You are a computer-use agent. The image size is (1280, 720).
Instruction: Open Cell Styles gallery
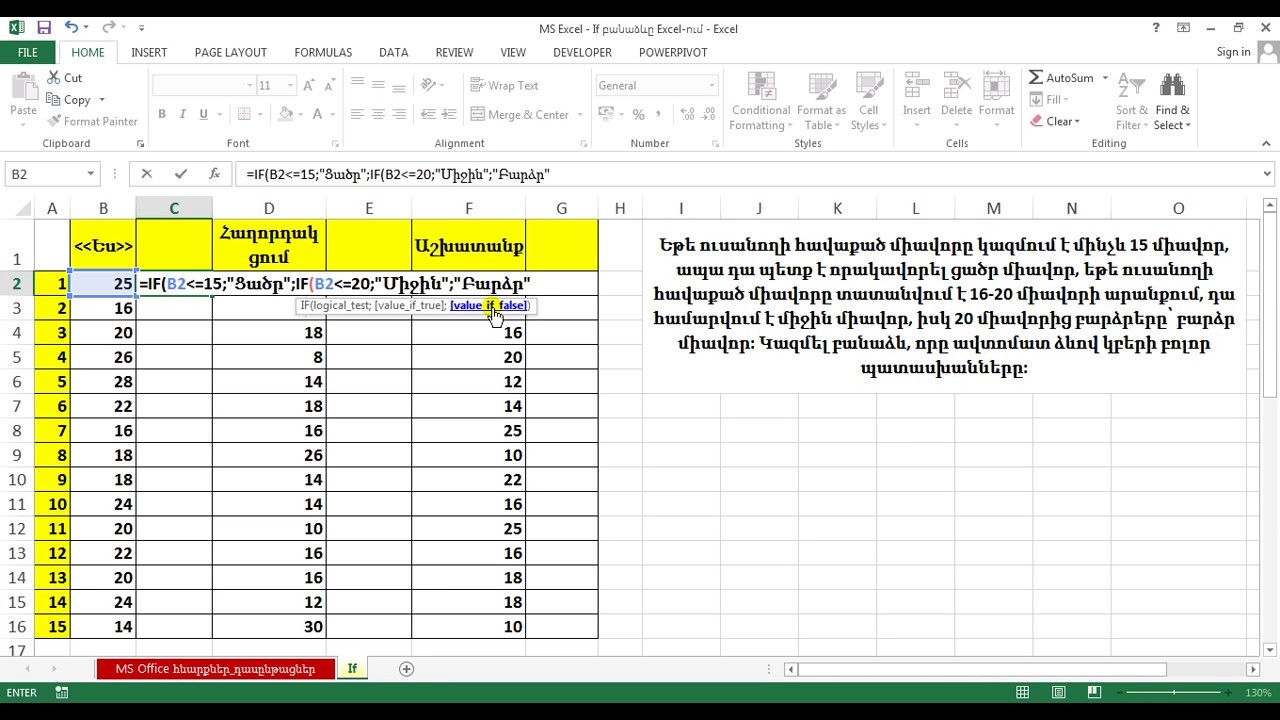click(x=869, y=101)
